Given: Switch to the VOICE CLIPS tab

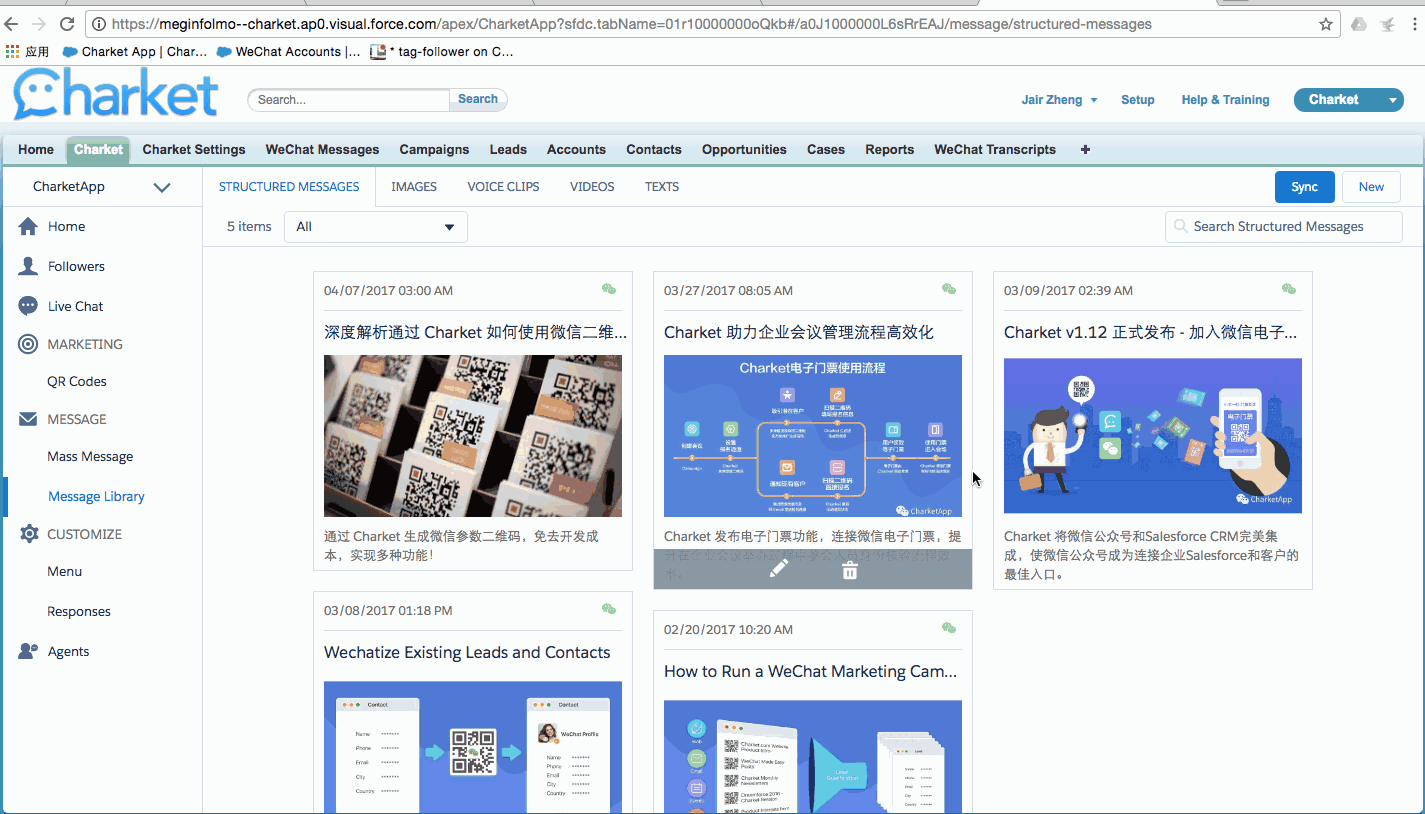Looking at the screenshot, I should coord(503,187).
